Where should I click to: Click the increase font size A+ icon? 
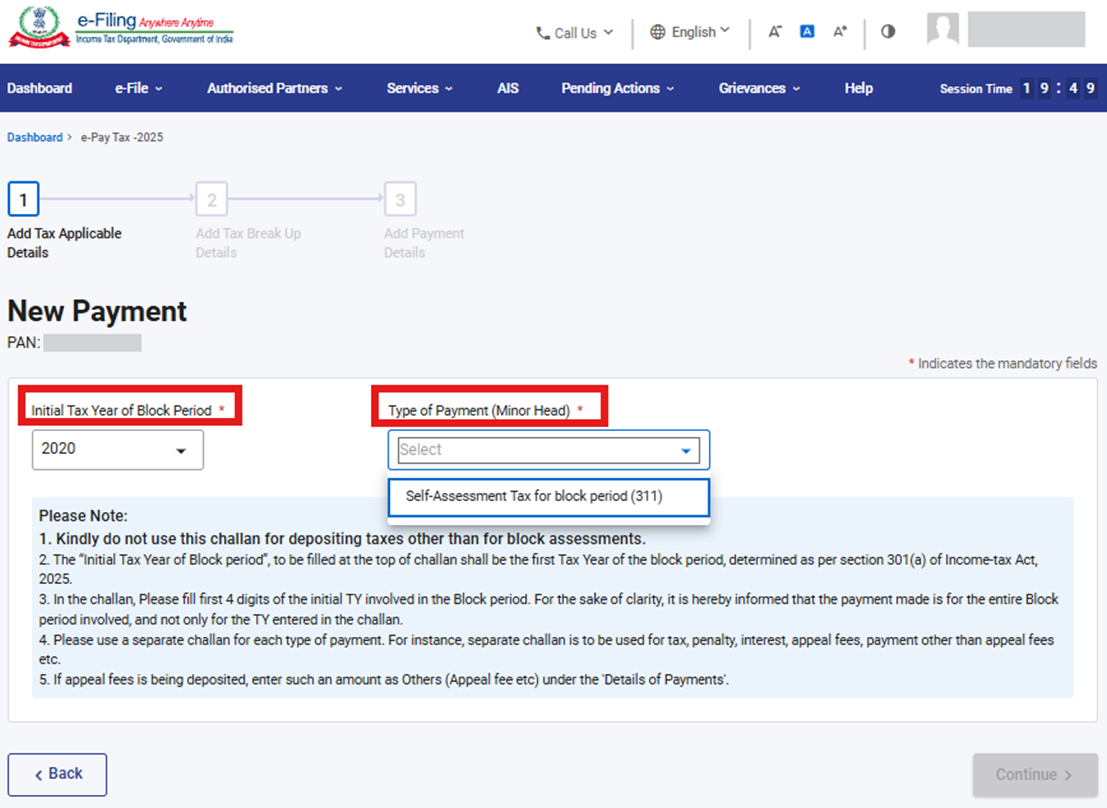[840, 32]
